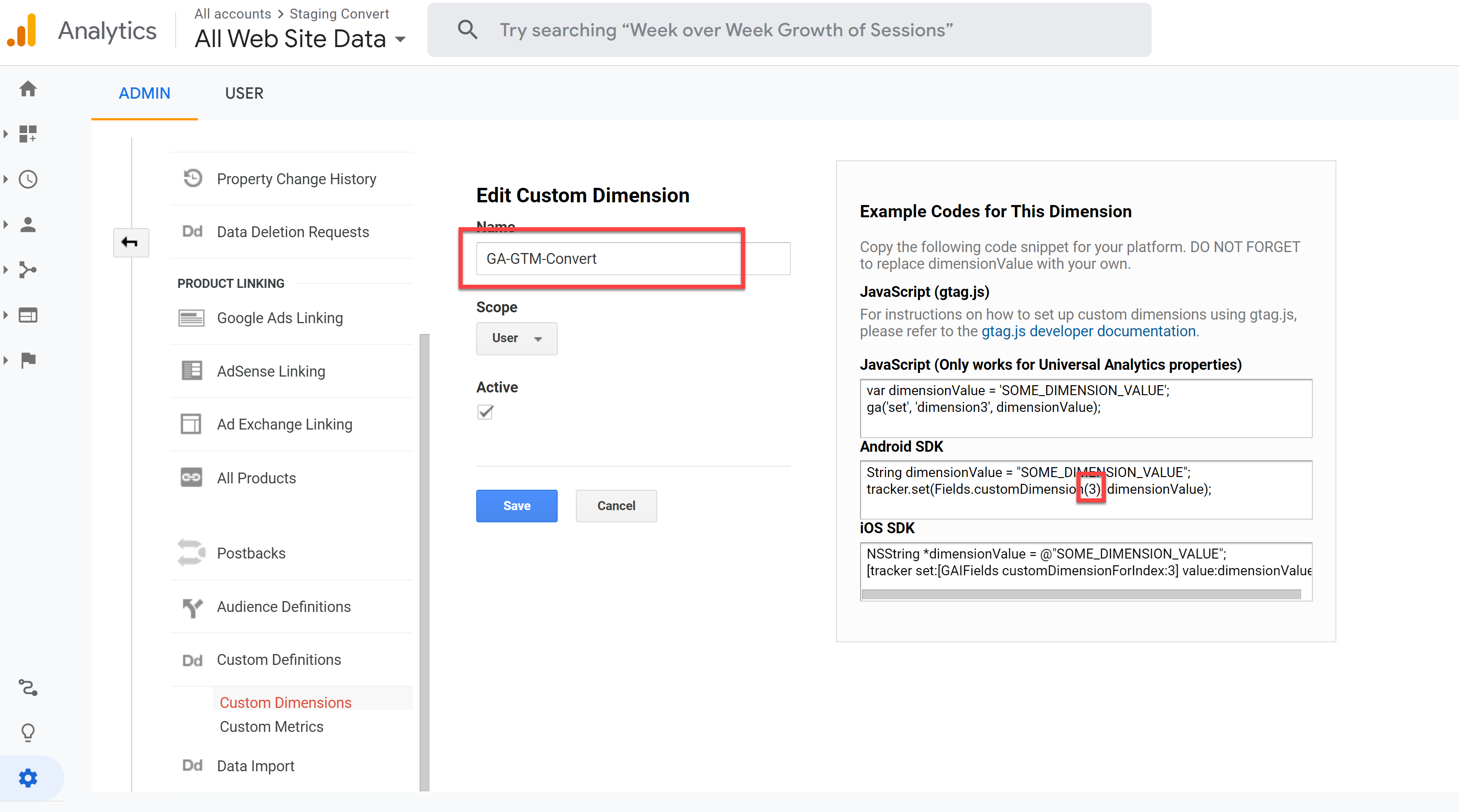Collapse the admin panel with the back arrow
The image size is (1459, 812).
(130, 242)
